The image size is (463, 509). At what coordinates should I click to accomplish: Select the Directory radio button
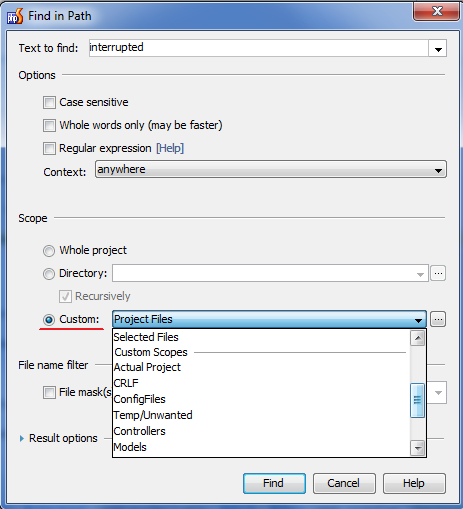pos(49,274)
